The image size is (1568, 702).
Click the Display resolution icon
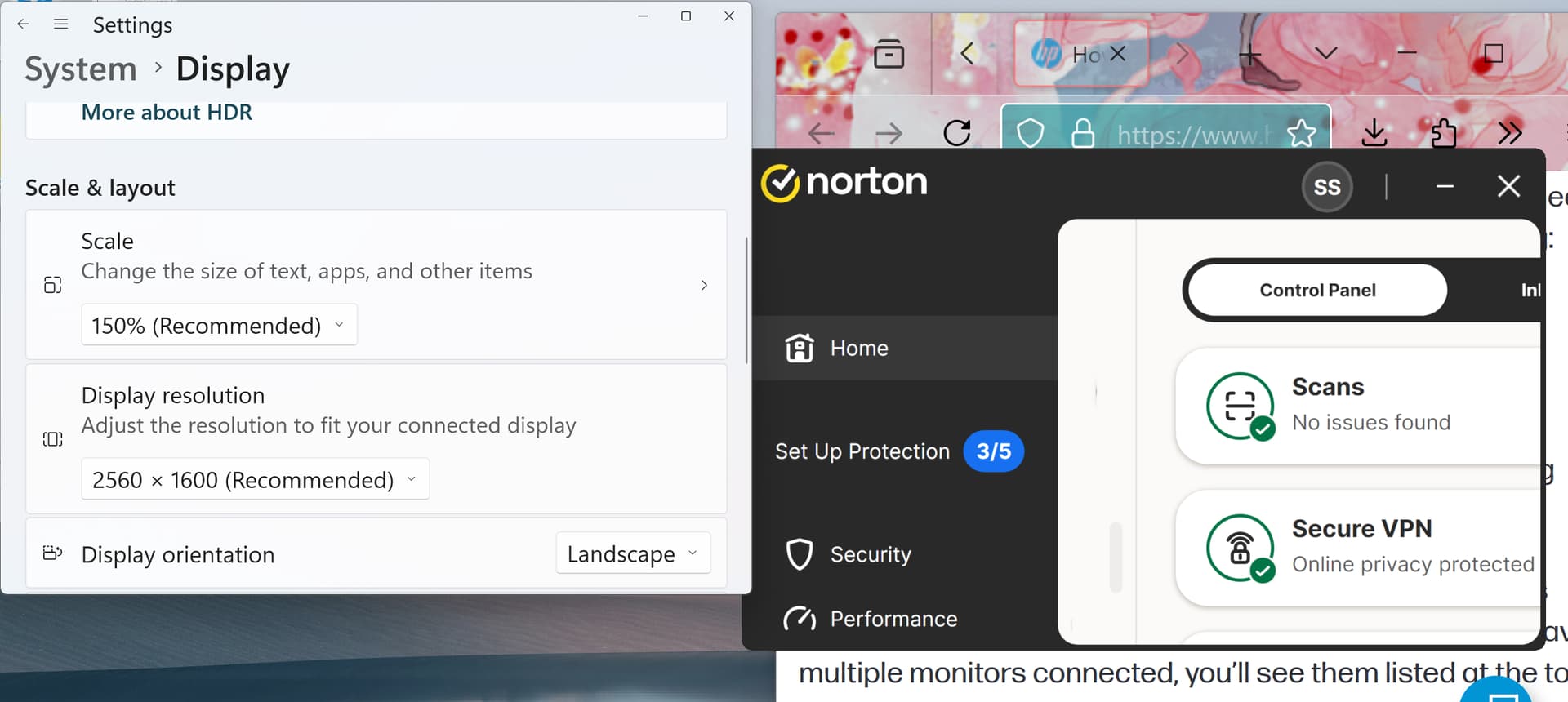point(52,439)
